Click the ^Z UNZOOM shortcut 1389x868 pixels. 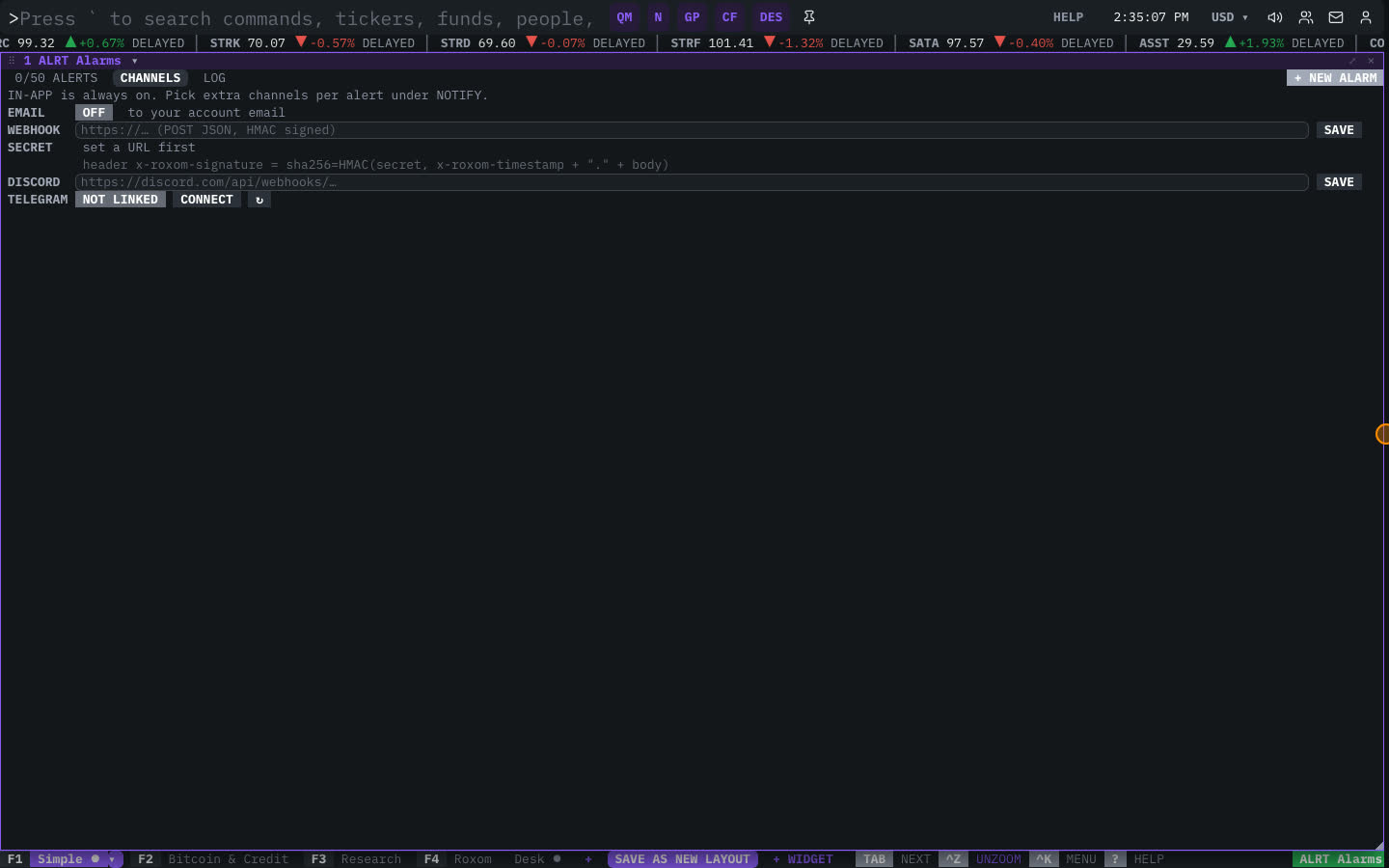click(981, 859)
